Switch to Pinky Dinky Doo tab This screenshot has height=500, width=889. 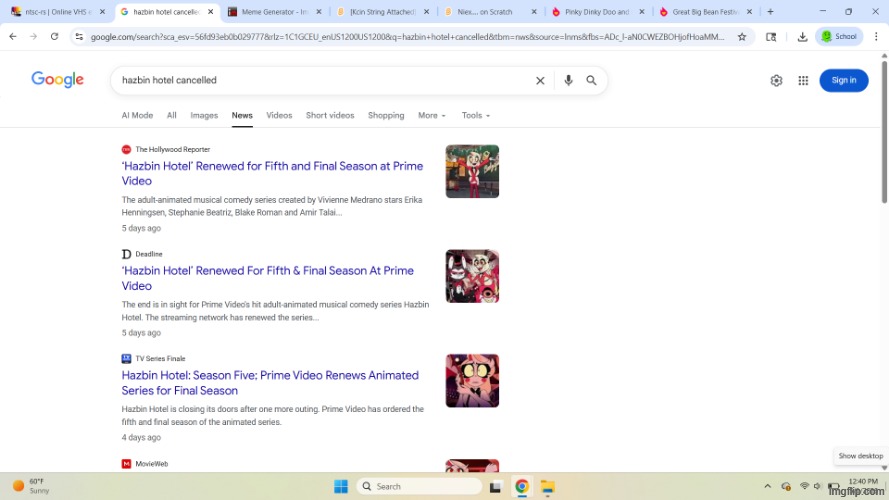tap(597, 11)
